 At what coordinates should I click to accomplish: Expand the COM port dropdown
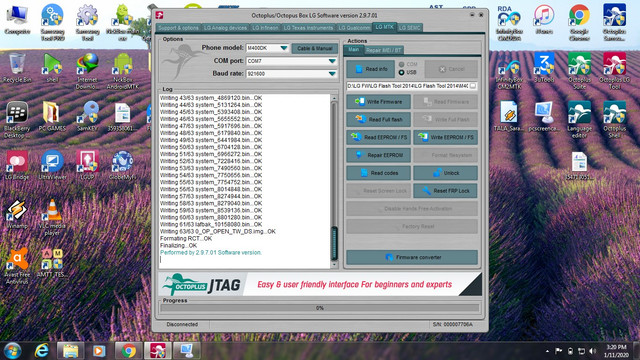click(x=332, y=61)
